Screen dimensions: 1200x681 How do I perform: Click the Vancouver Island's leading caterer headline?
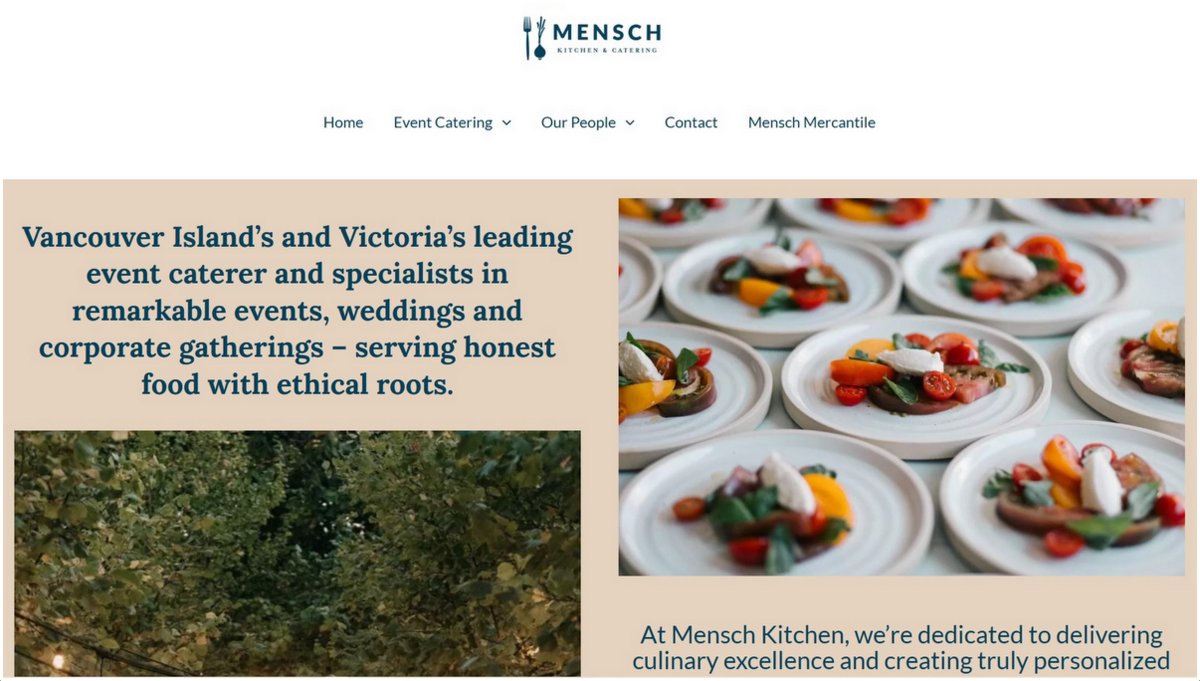(x=297, y=310)
